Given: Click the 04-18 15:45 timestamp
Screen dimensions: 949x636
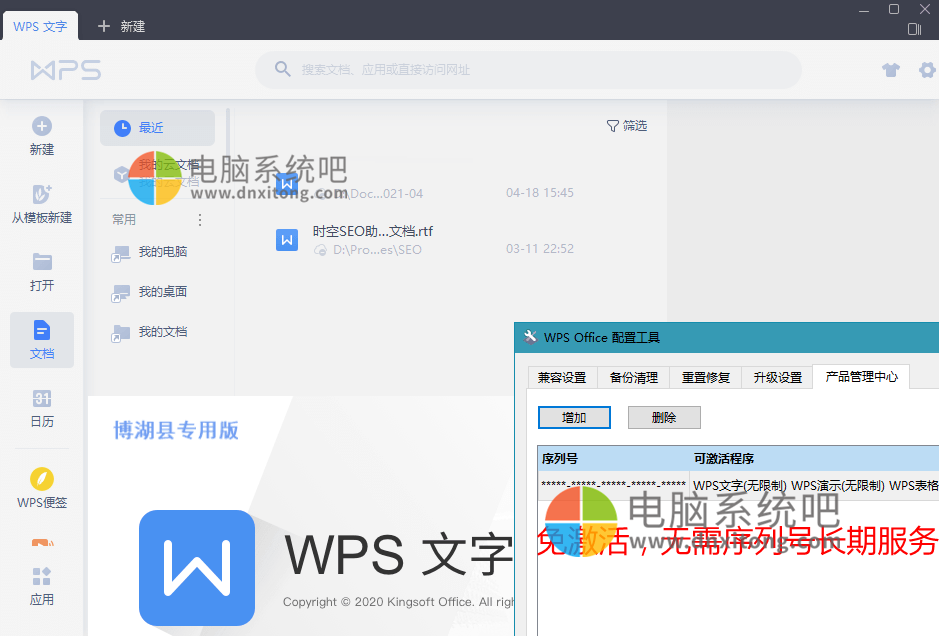Looking at the screenshot, I should 540,192.
